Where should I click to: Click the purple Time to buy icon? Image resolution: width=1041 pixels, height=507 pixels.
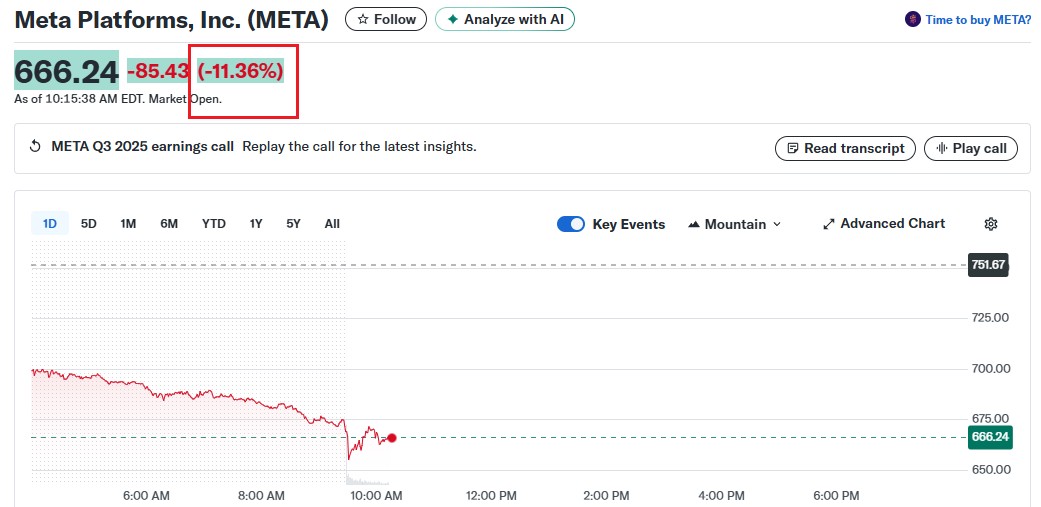click(x=912, y=19)
